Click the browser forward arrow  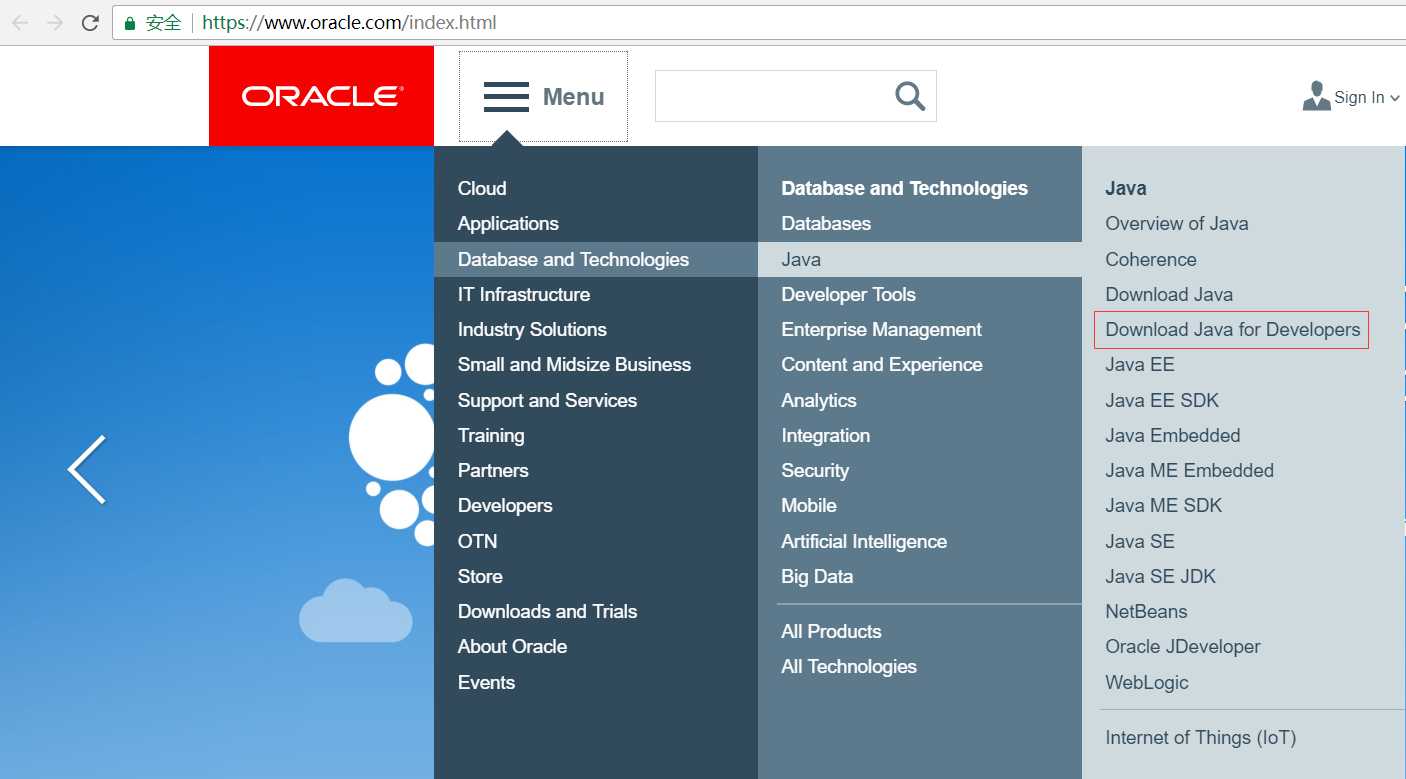coord(55,22)
